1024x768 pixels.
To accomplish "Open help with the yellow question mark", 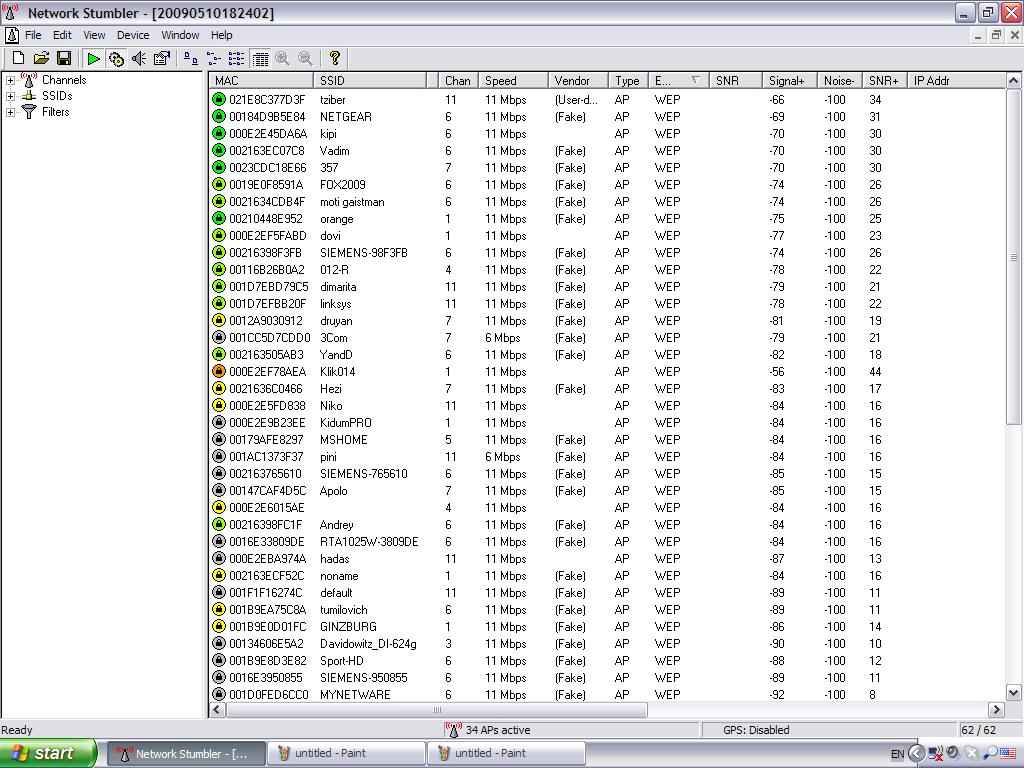I will click(335, 59).
